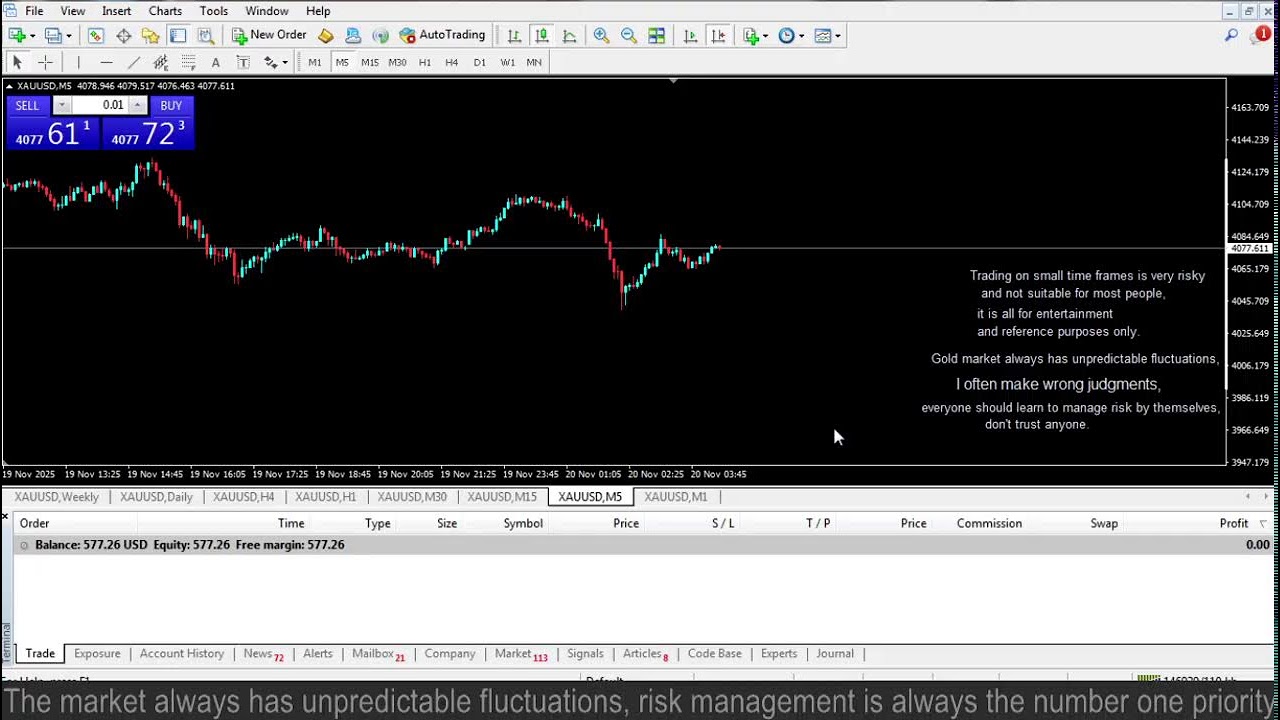The image size is (1280, 720).
Task: Open the File menu
Action: pos(34,11)
